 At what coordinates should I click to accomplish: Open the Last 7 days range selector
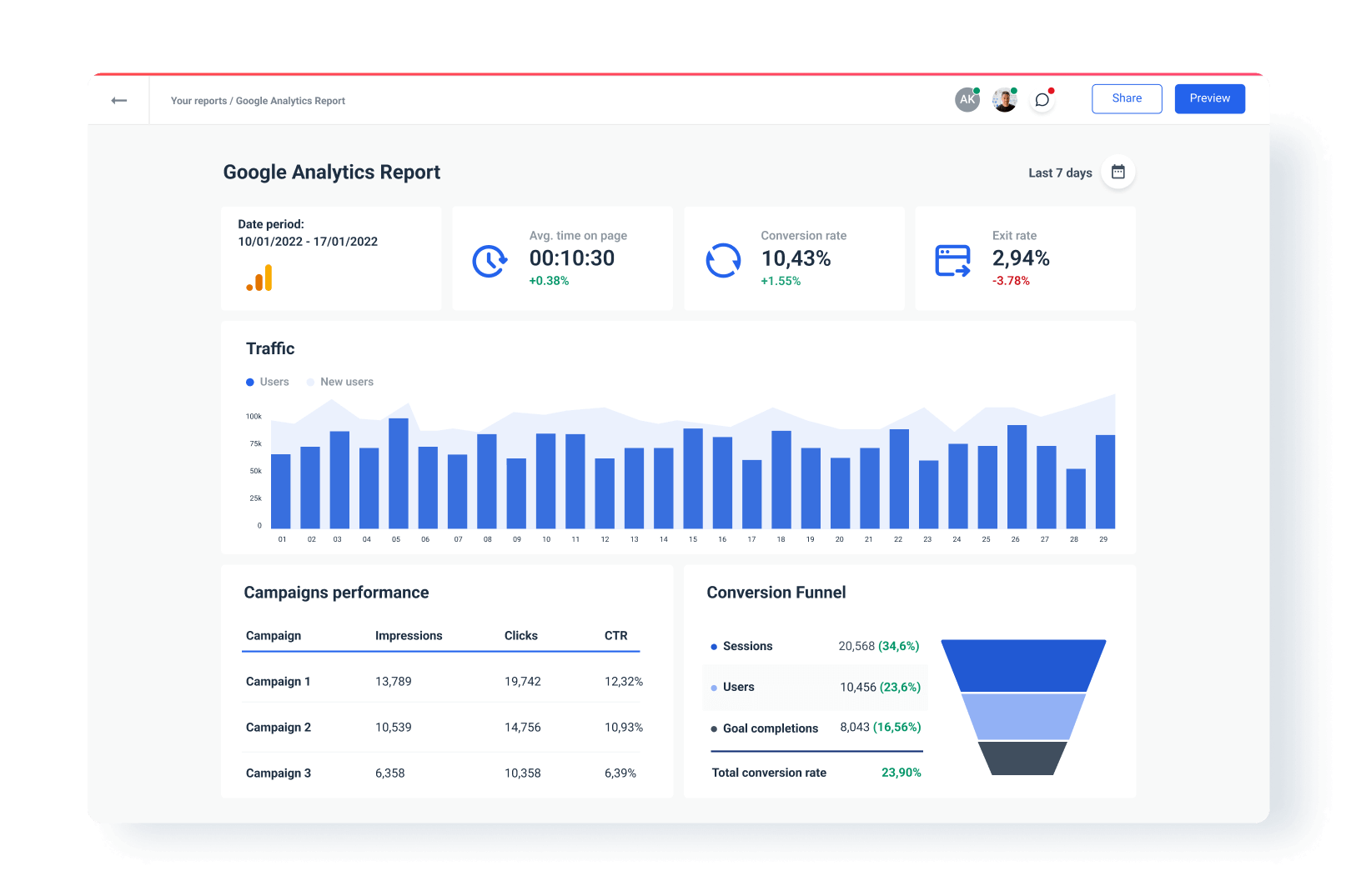1060,173
